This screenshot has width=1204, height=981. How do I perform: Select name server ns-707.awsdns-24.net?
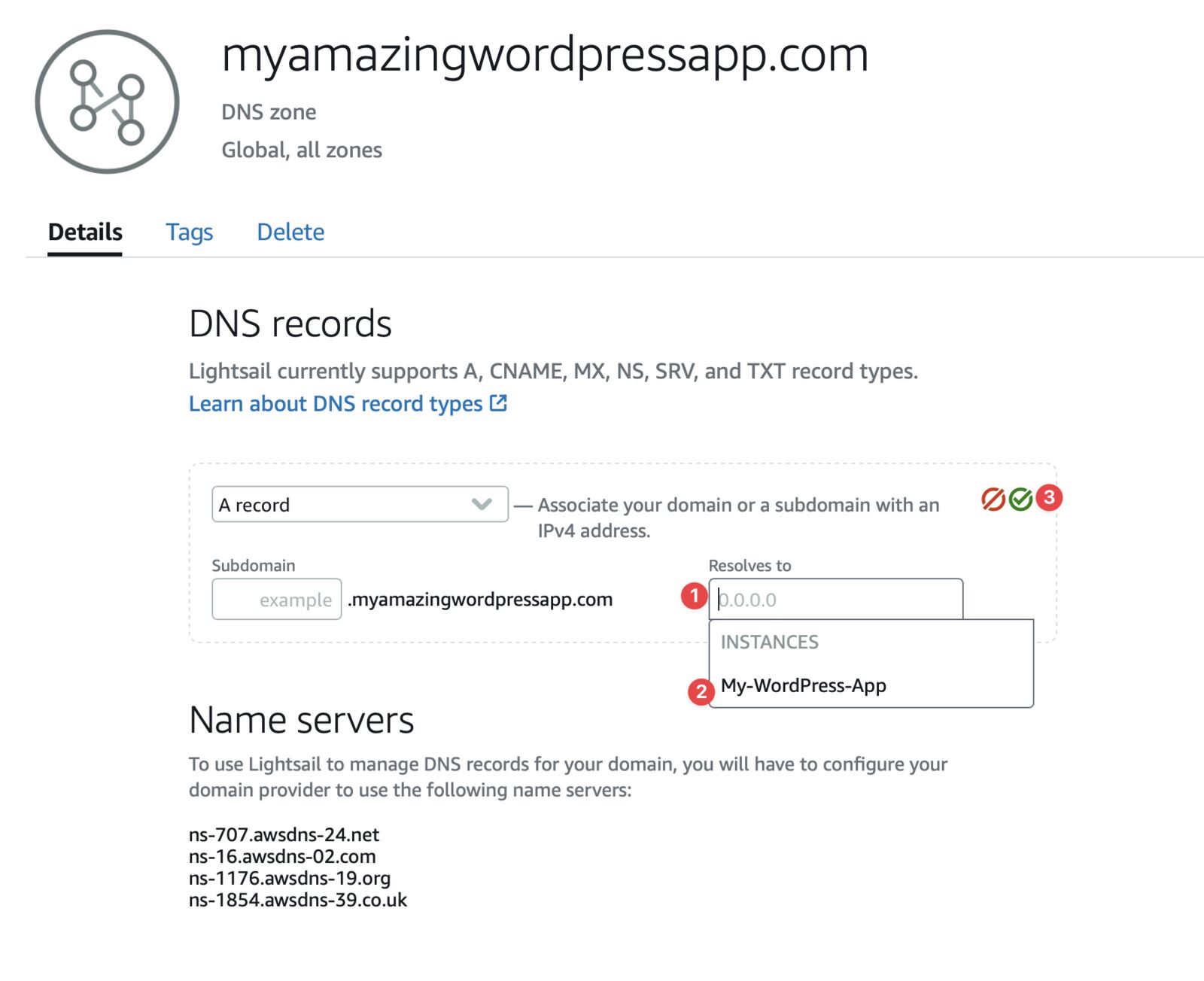coord(284,834)
